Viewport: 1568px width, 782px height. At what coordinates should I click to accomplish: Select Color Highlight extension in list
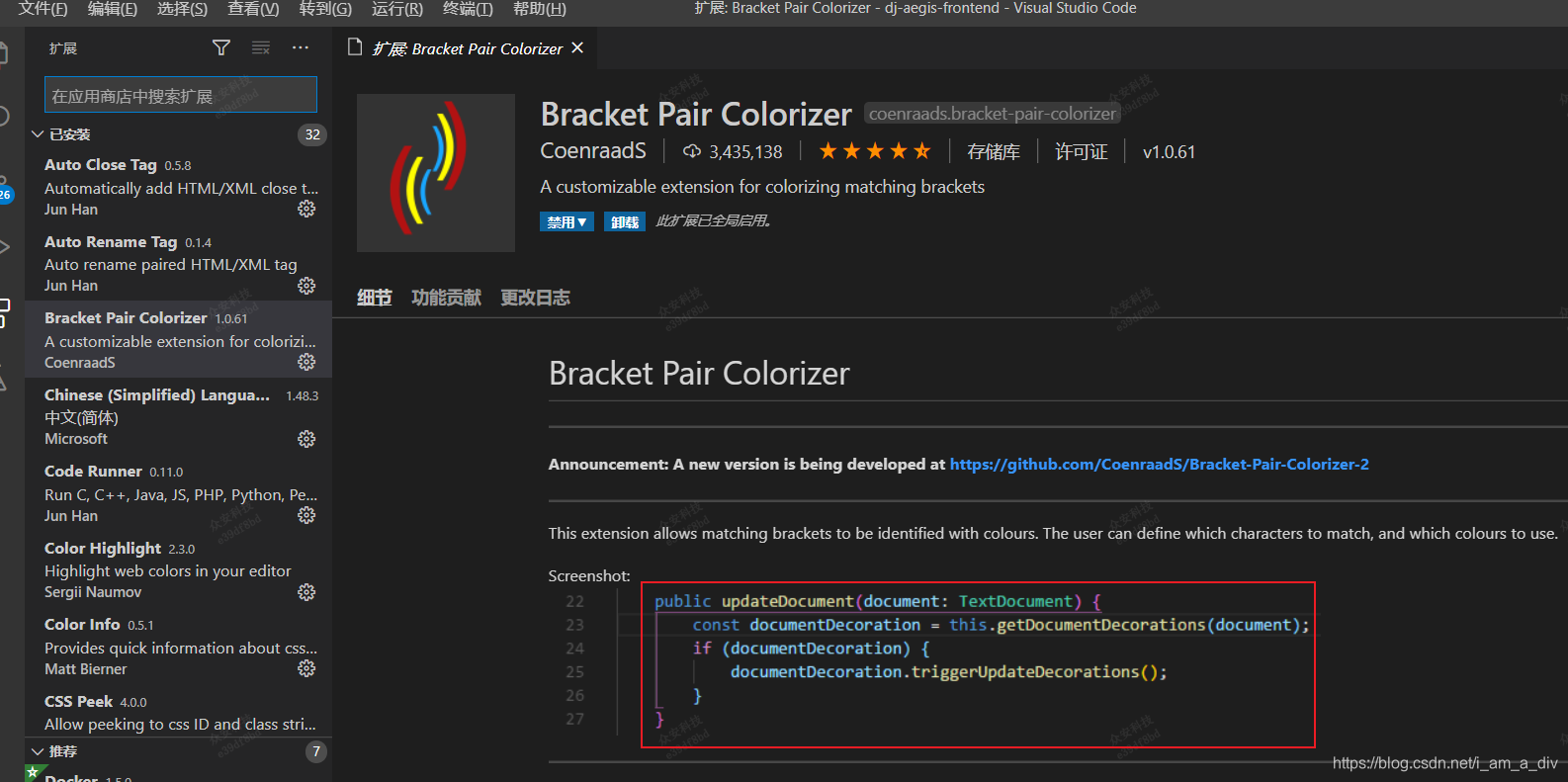point(178,569)
